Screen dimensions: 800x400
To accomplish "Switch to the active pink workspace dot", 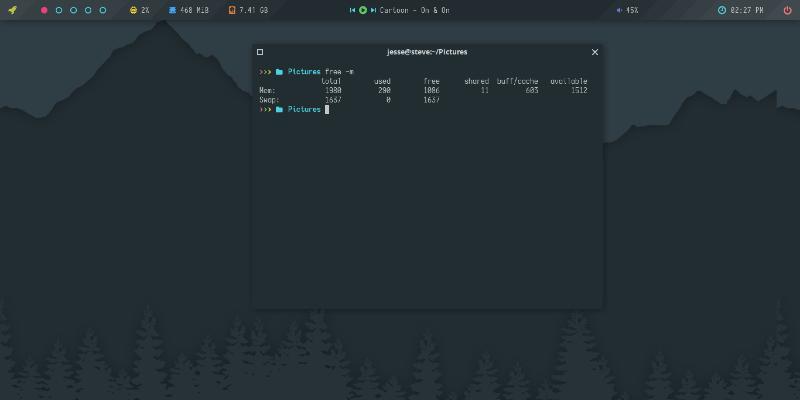I will (x=44, y=10).
